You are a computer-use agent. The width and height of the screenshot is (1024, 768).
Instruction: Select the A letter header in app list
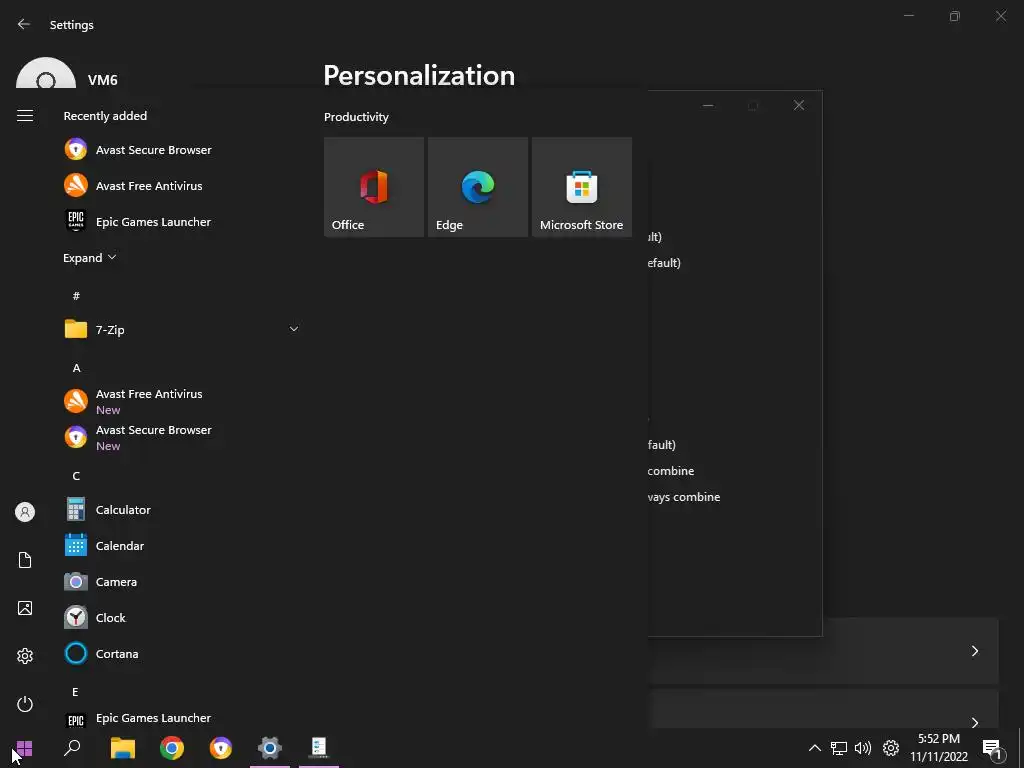[x=76, y=368]
